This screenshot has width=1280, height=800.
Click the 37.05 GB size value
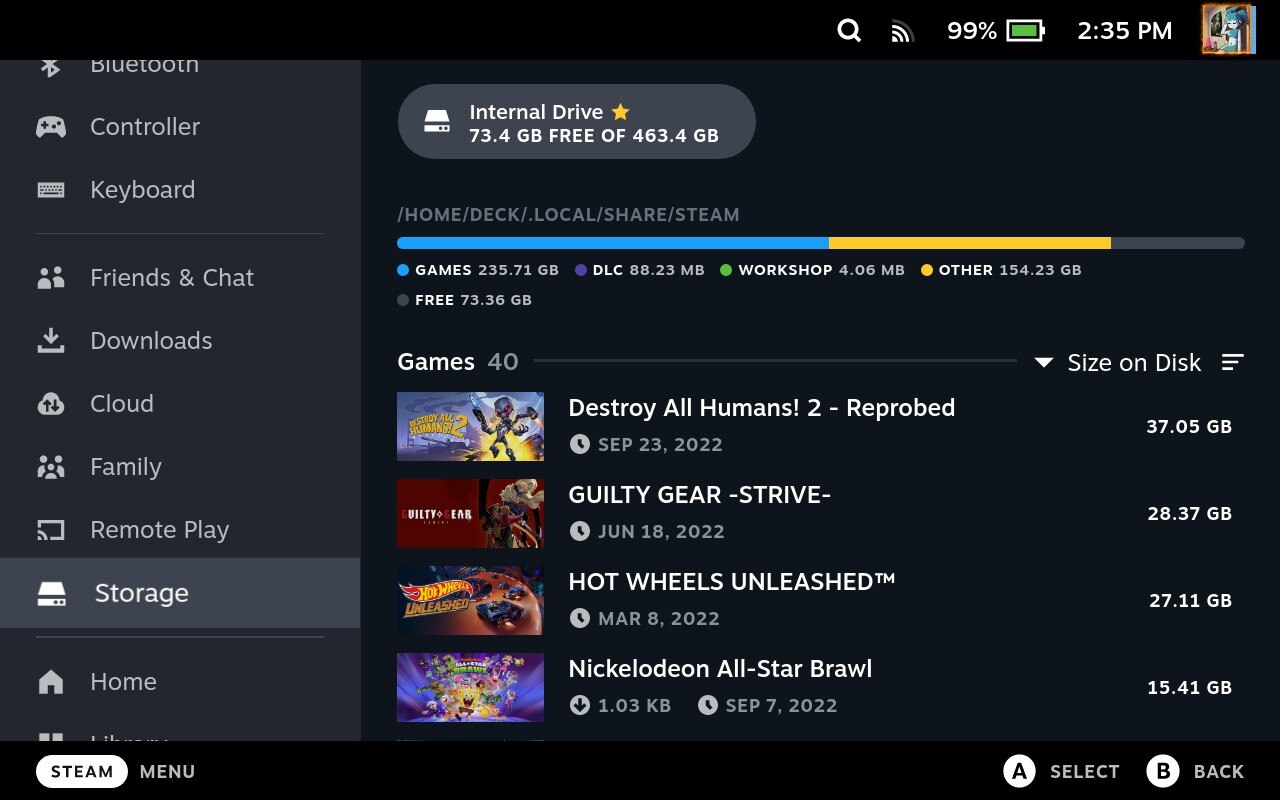point(1189,427)
